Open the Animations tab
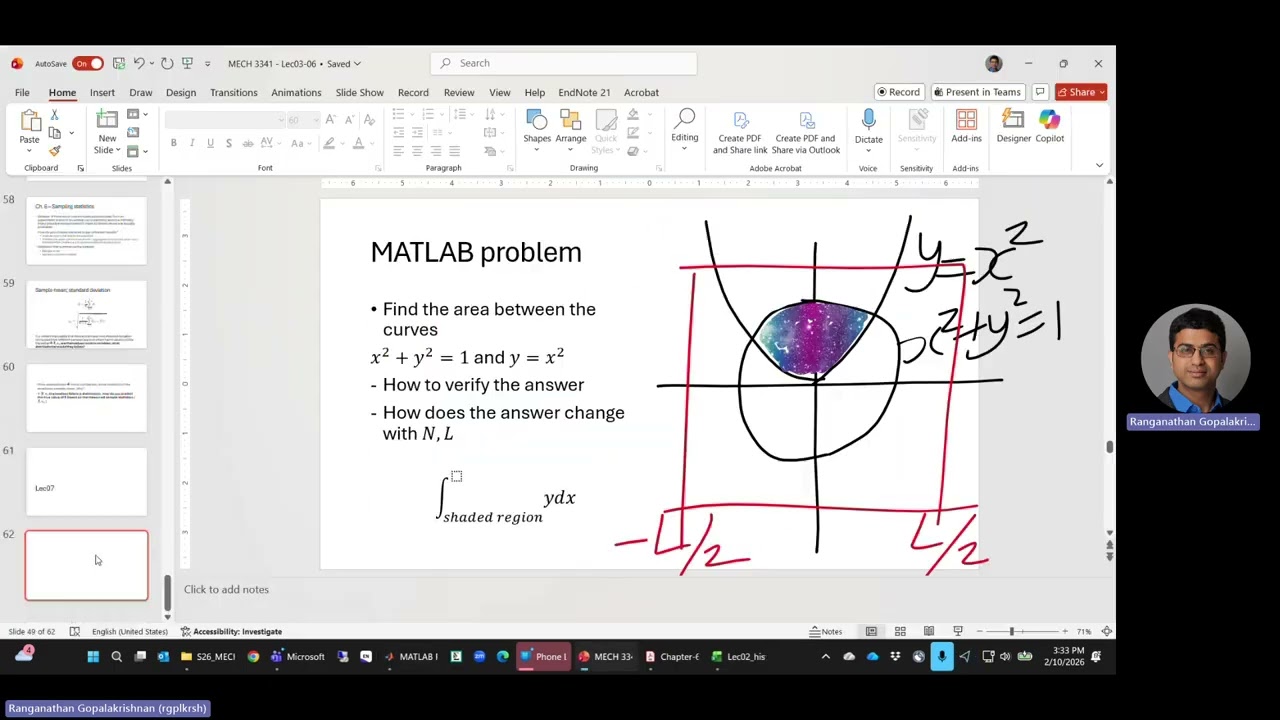The height and width of the screenshot is (720, 1280). click(296, 92)
